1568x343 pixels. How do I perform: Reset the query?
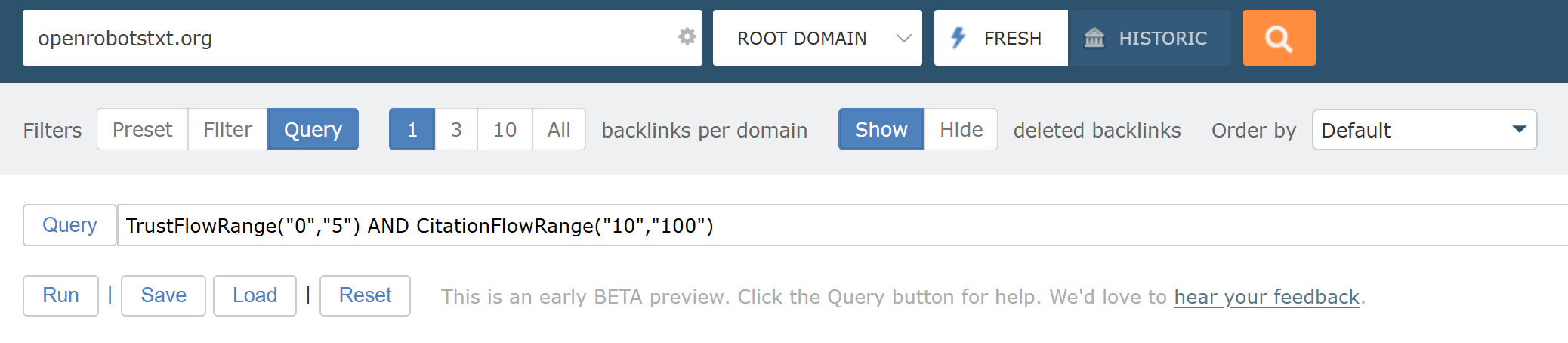365,295
